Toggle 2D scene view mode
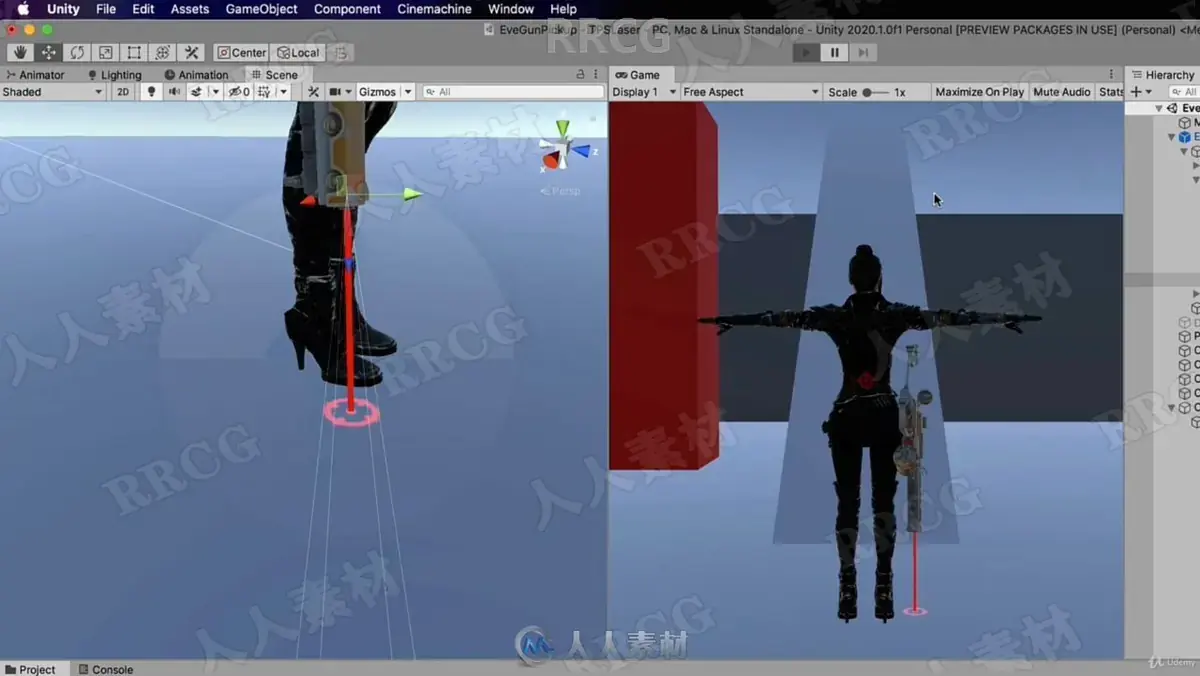This screenshot has width=1200, height=676. [x=122, y=91]
